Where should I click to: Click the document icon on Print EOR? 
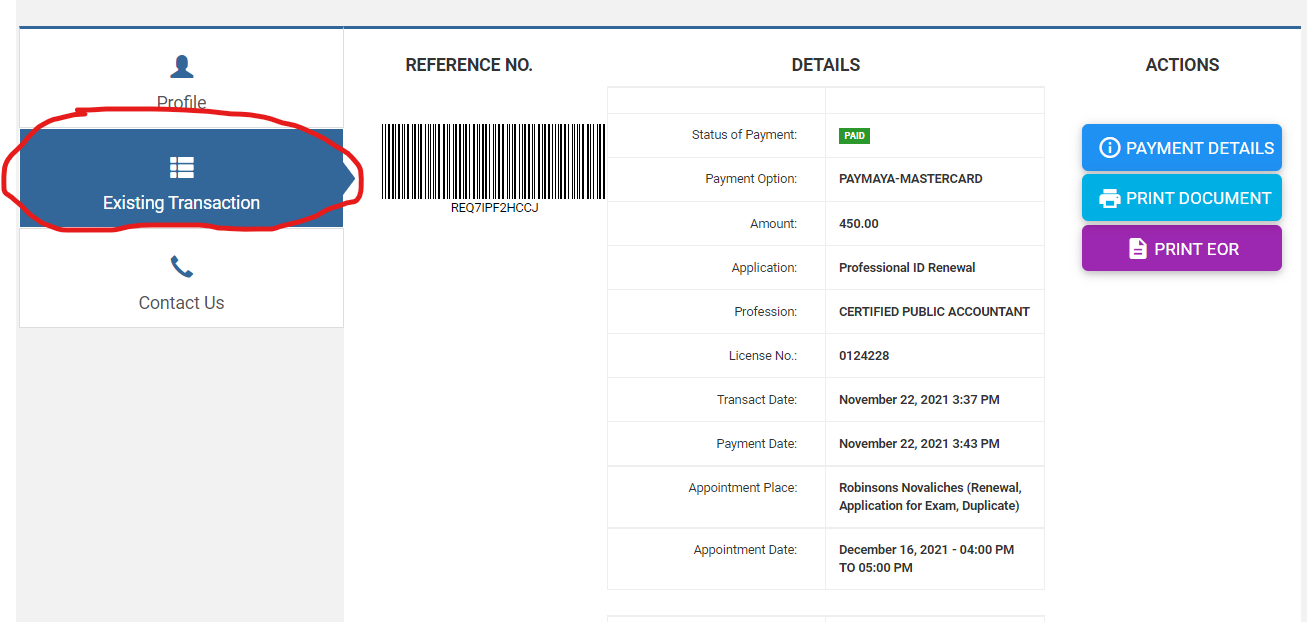[x=1138, y=249]
